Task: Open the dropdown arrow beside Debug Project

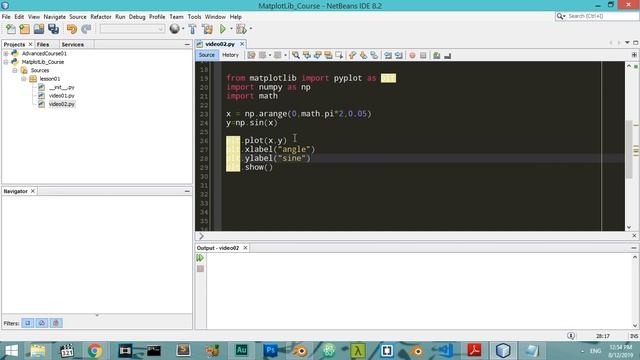Action: 251,29
